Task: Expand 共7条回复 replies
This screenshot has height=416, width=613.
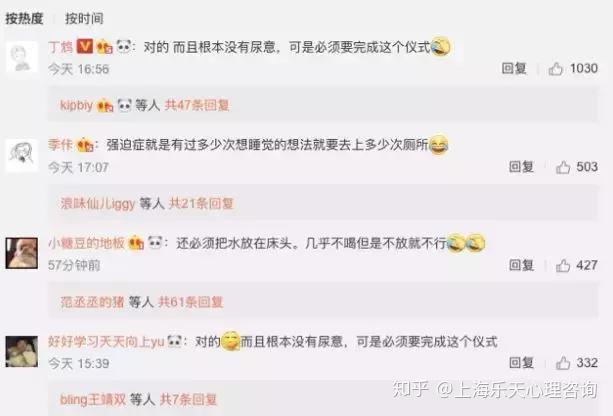Action: pyautogui.click(x=188, y=400)
